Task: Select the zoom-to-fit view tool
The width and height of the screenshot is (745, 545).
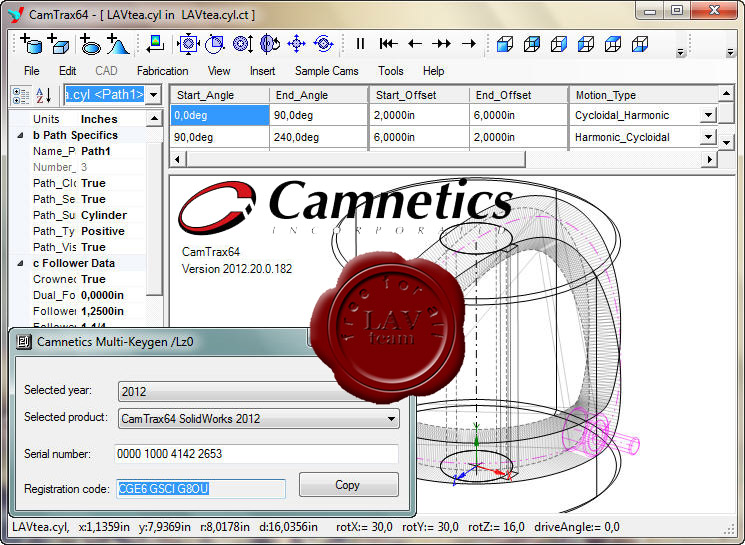Action: (188, 44)
